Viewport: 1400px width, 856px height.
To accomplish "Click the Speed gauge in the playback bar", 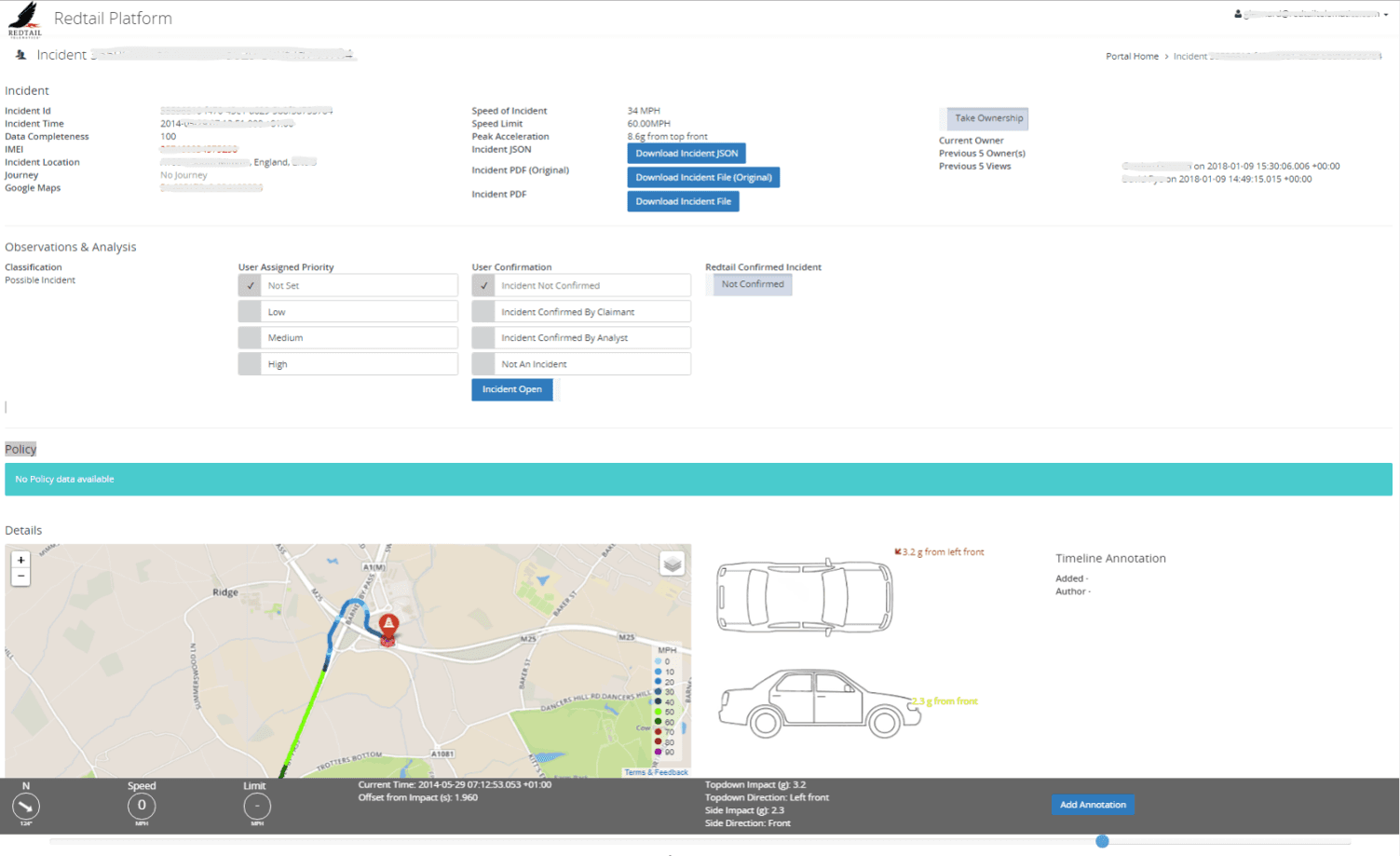I will (142, 806).
